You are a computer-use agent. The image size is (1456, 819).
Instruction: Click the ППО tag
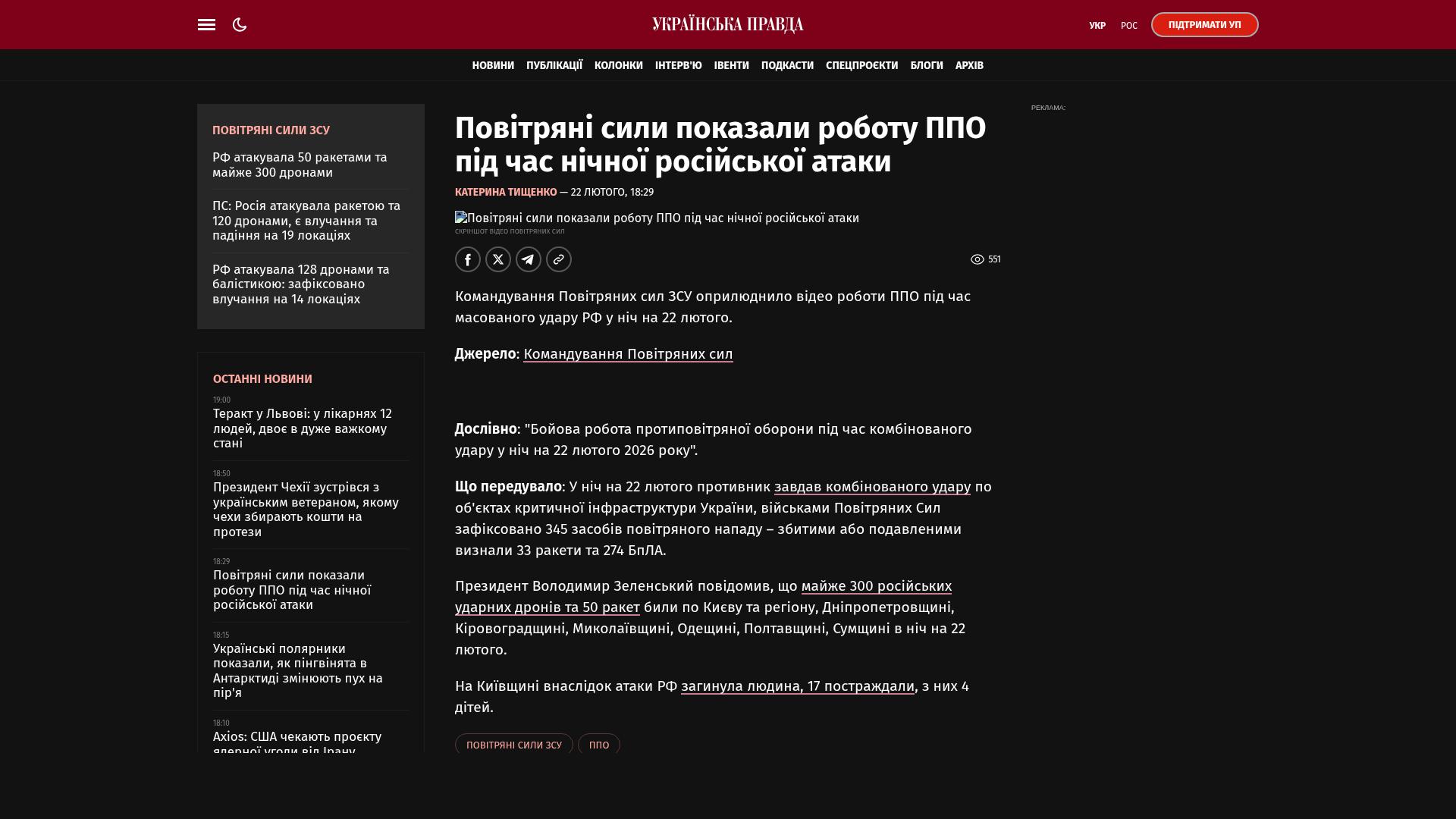(x=598, y=745)
